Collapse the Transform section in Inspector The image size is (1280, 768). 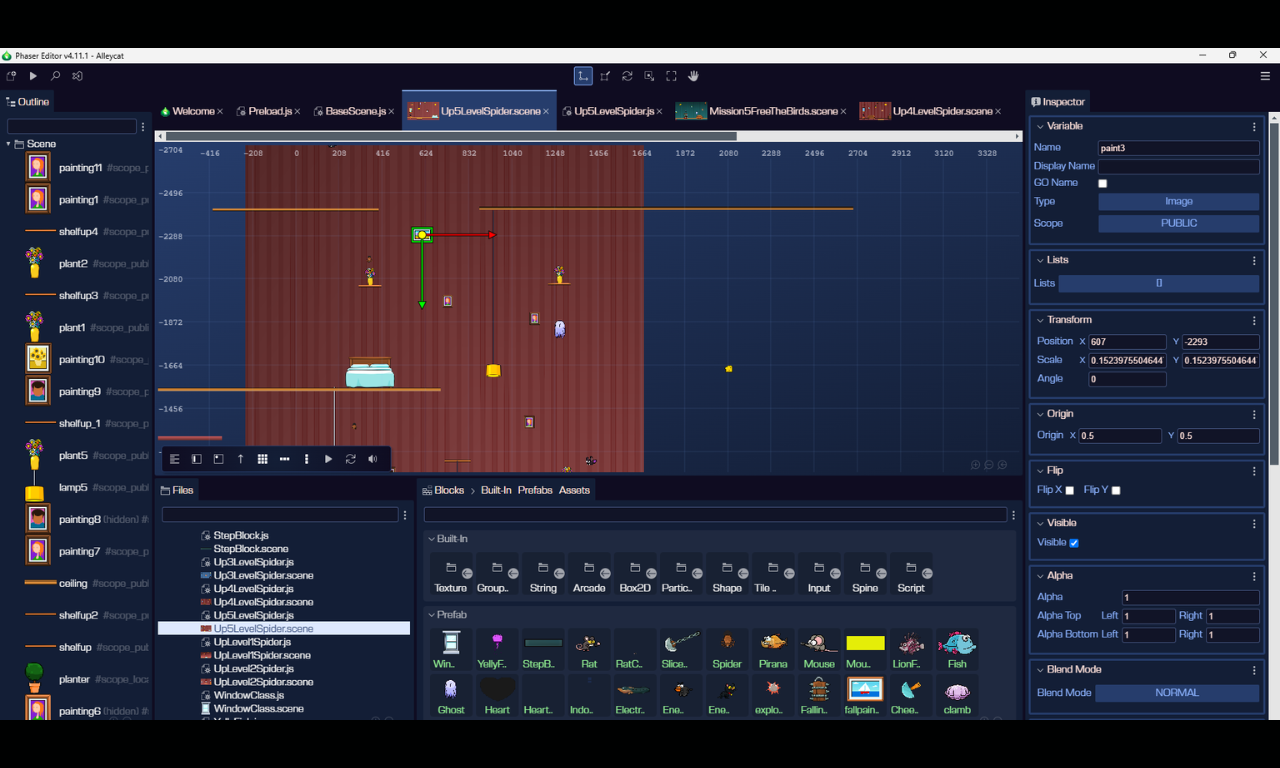pyautogui.click(x=1040, y=320)
